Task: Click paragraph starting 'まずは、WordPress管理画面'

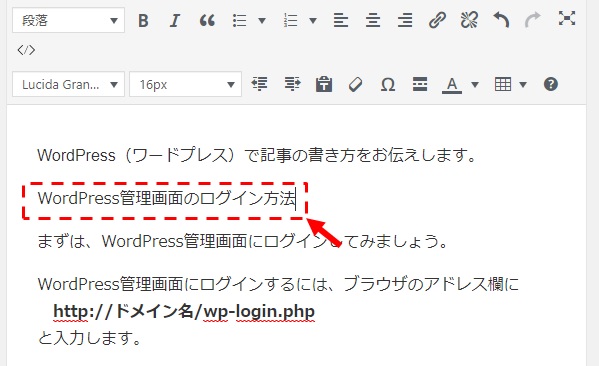Action: [x=243, y=241]
